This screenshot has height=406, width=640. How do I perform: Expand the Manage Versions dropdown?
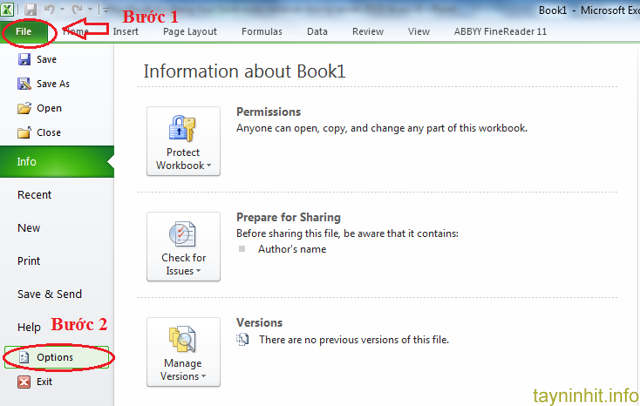[x=183, y=351]
